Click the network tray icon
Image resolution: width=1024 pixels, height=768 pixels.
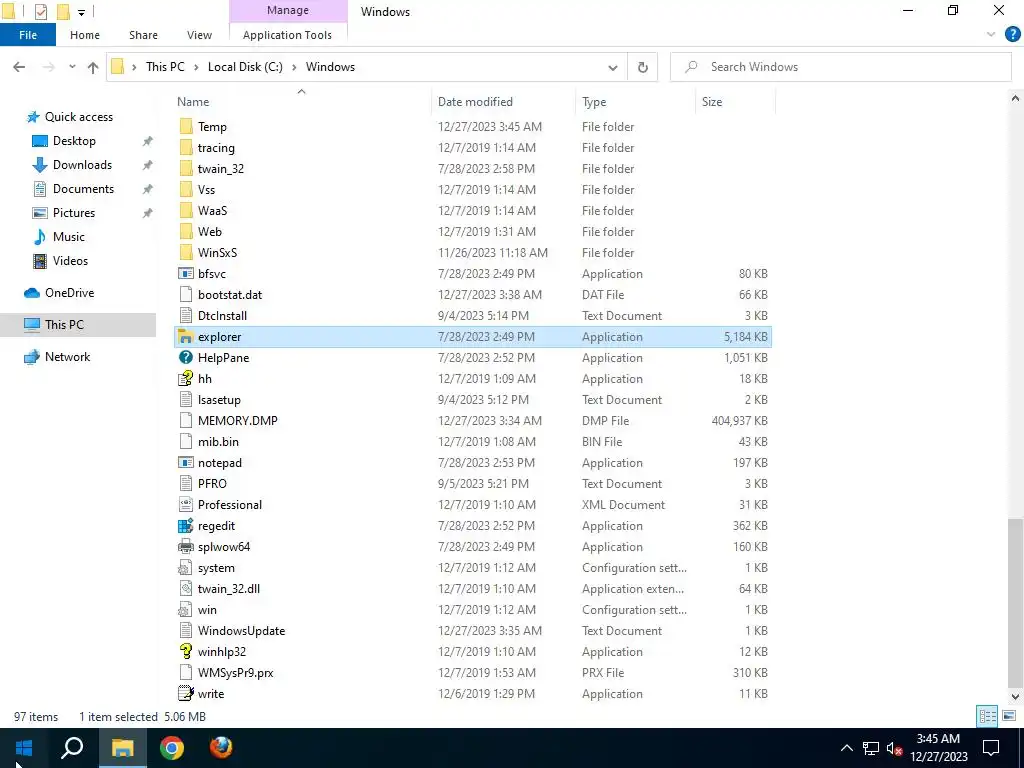click(871, 748)
